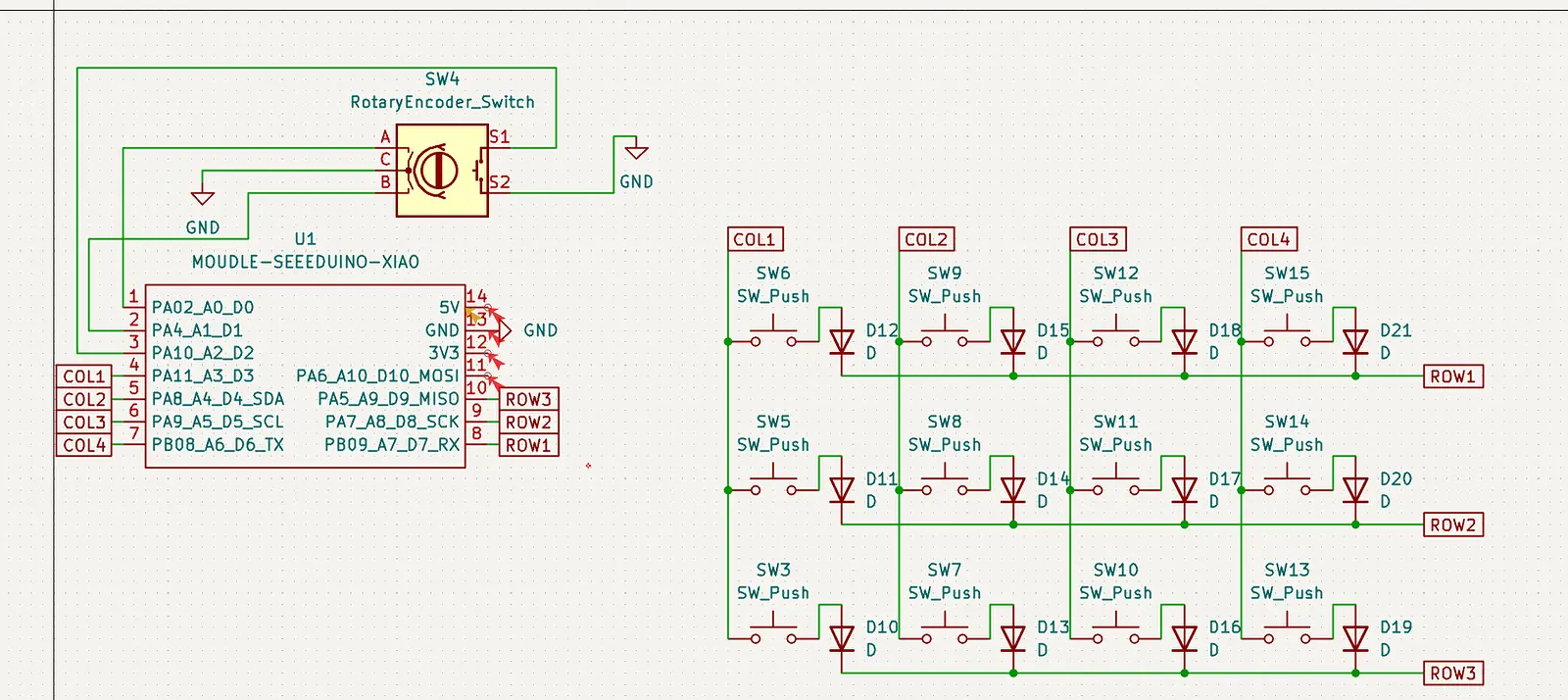1568x700 pixels.
Task: Select diode D12 symbol
Action: [842, 341]
